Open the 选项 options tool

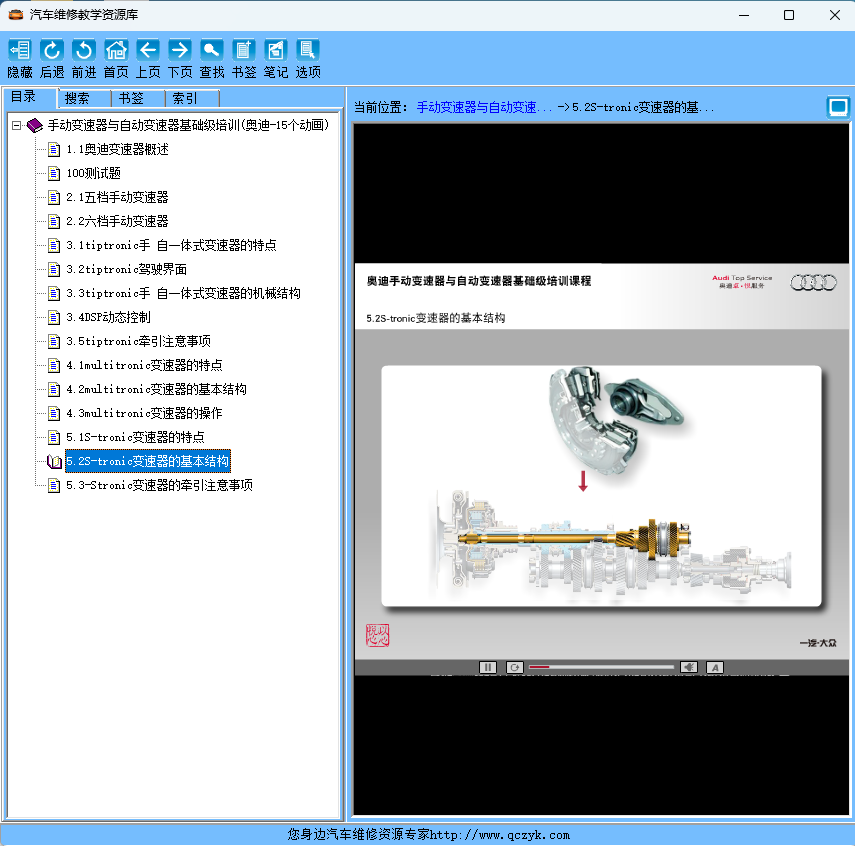[x=308, y=50]
